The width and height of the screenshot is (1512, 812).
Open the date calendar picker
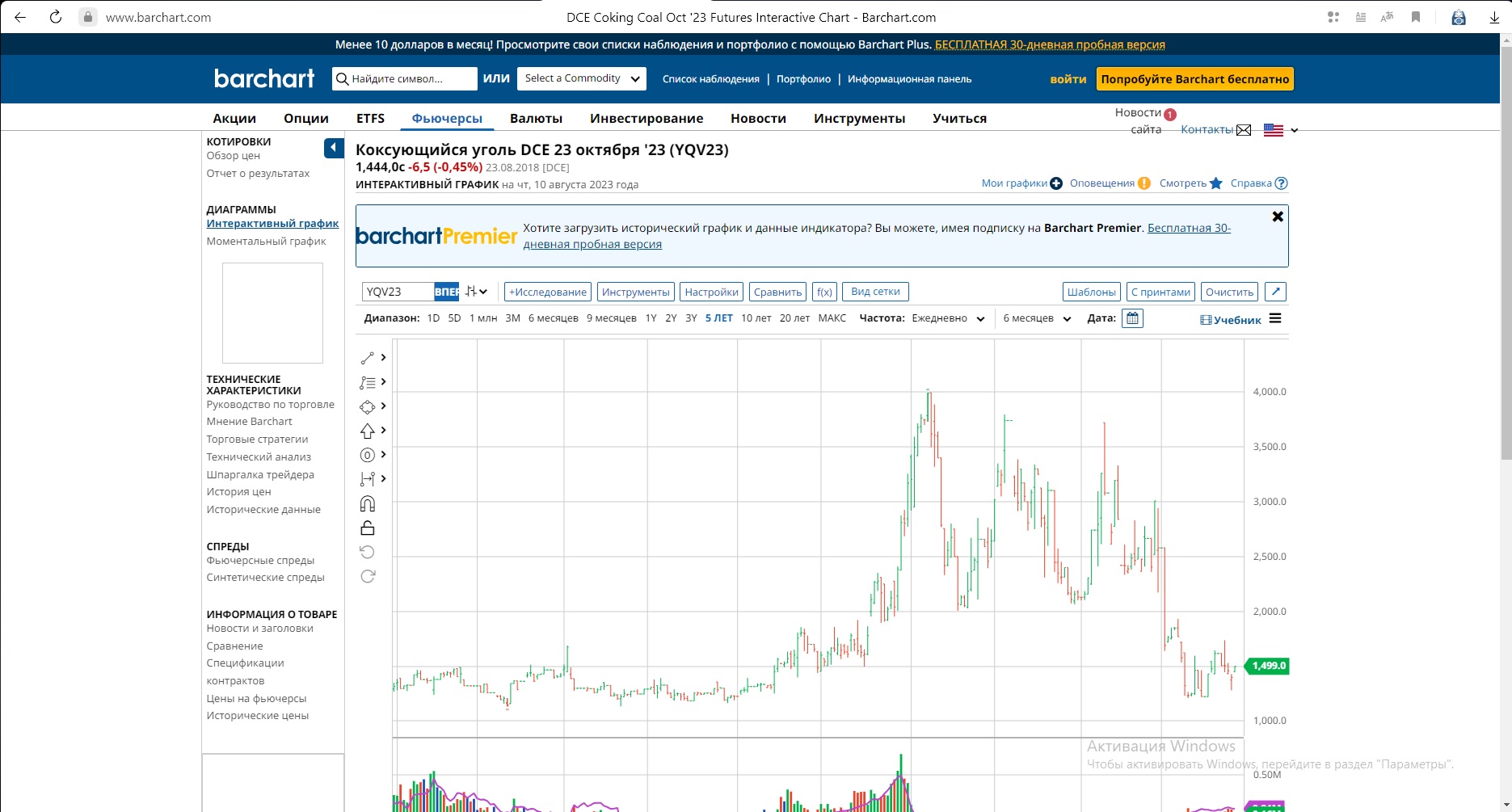[x=1132, y=318]
